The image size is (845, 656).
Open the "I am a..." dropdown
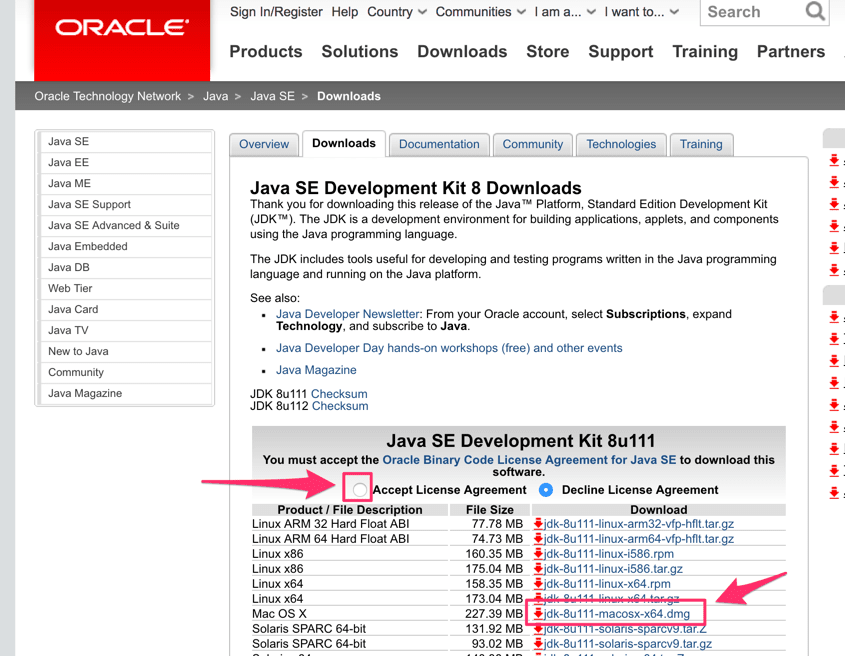pos(565,12)
